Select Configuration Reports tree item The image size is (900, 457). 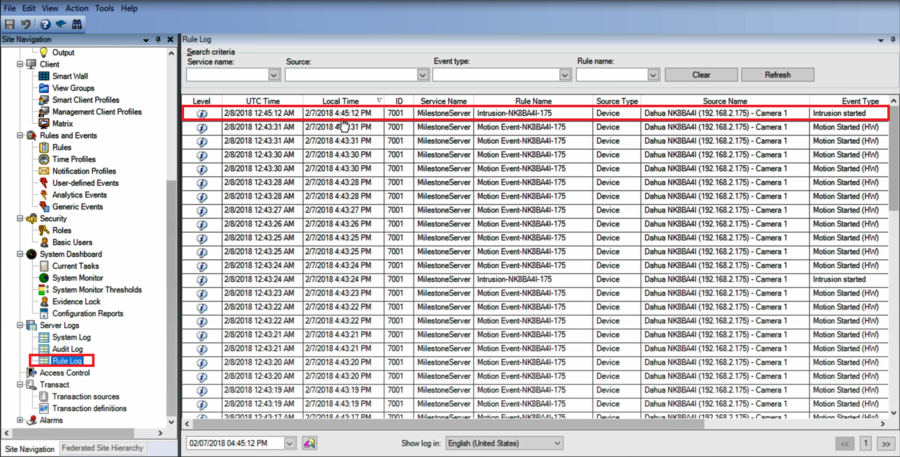click(87, 313)
